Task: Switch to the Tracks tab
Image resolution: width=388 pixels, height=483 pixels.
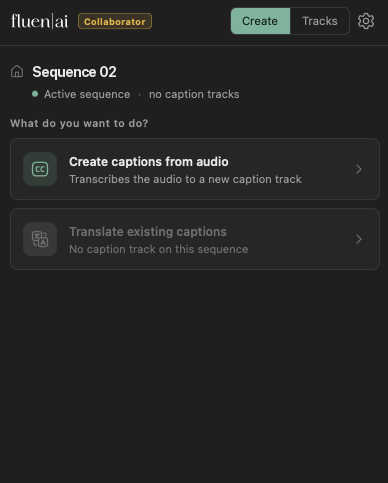Action: (320, 21)
